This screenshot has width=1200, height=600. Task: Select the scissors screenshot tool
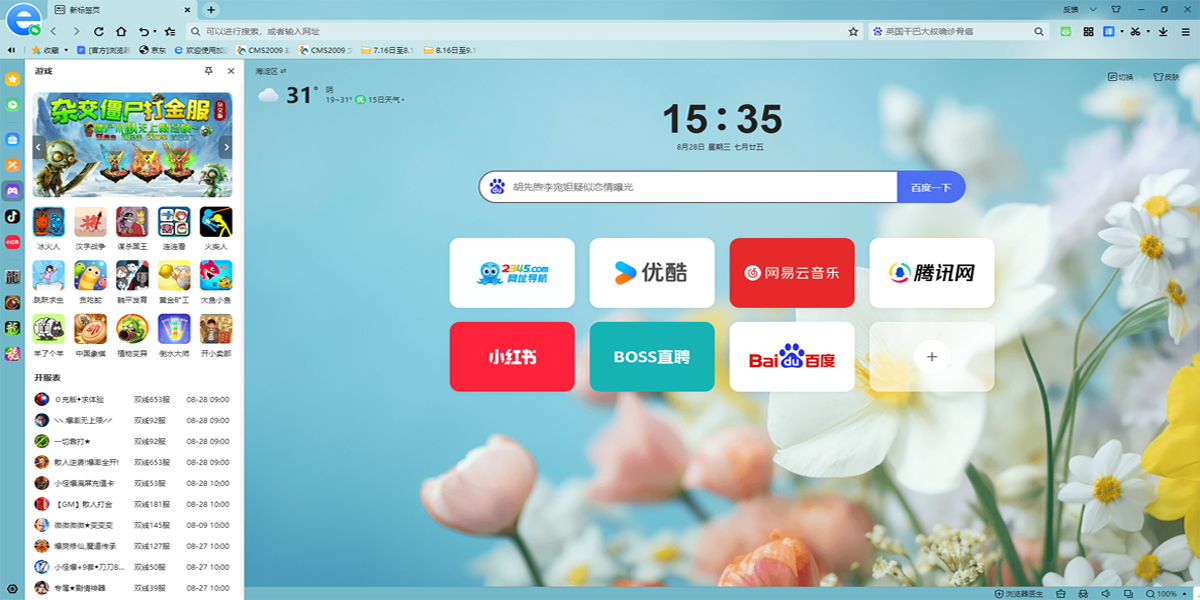coord(1135,31)
